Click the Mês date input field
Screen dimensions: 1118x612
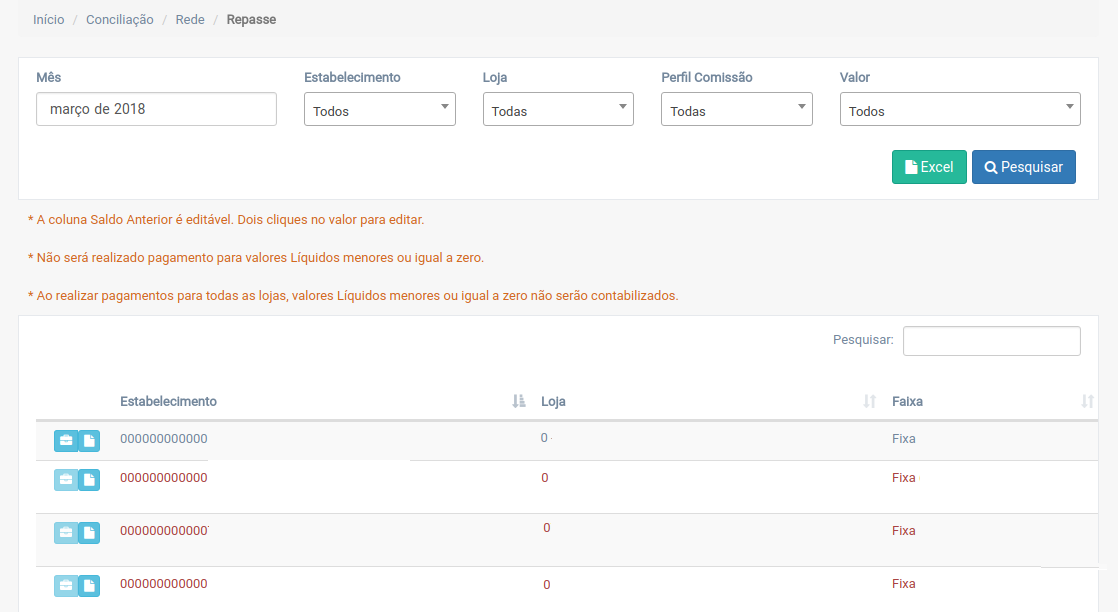tap(156, 109)
